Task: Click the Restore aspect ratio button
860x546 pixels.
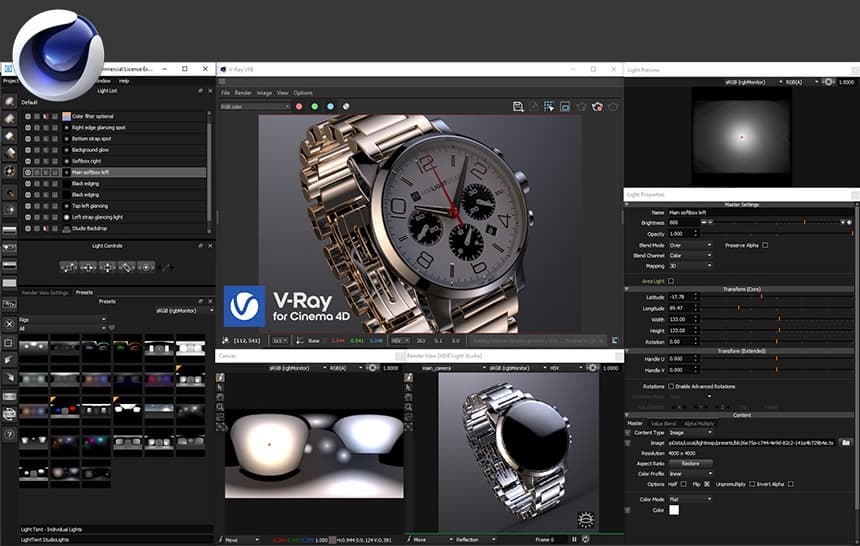Action: click(691, 464)
